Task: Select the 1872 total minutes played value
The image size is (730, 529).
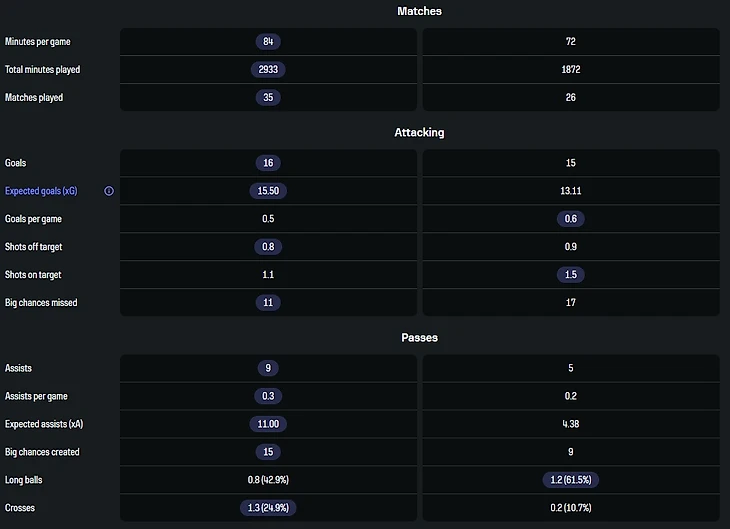Action: coord(571,70)
